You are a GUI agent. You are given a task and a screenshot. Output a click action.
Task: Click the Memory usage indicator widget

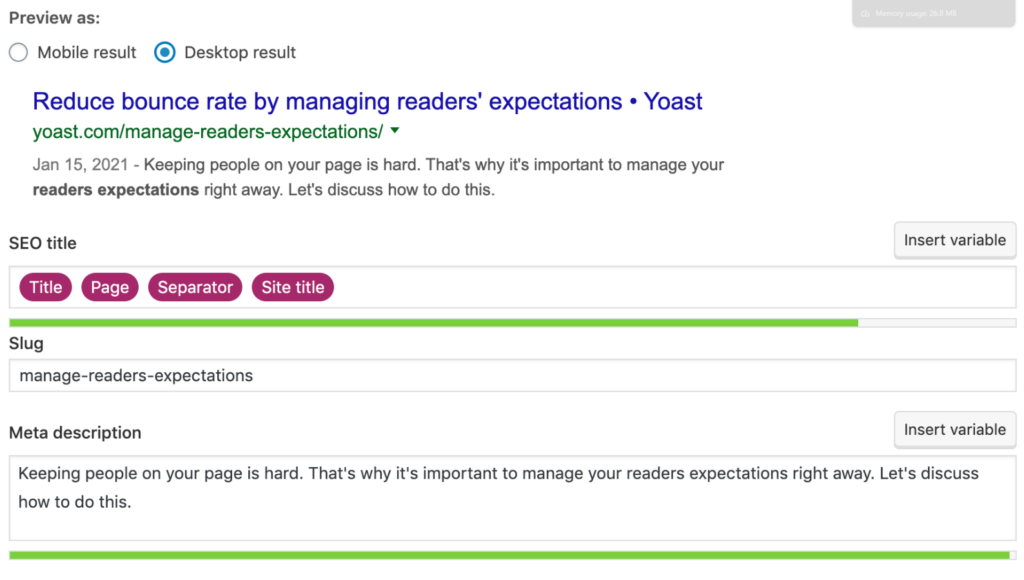pos(933,13)
